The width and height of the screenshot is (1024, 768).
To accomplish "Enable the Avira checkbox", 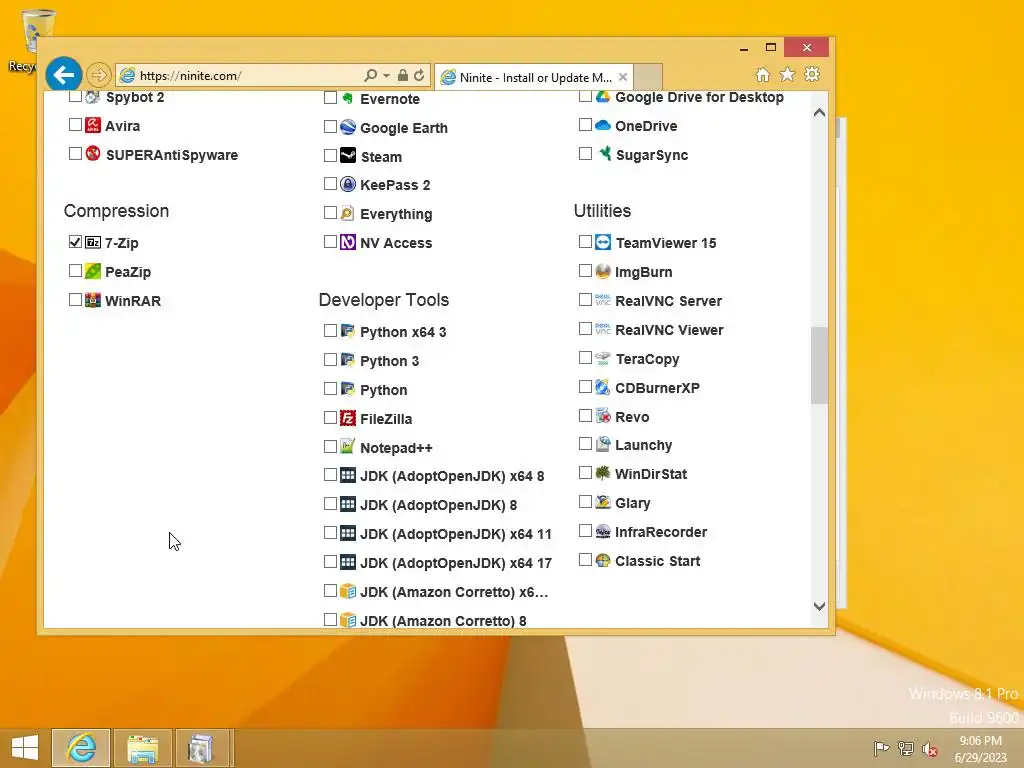I will (75, 124).
